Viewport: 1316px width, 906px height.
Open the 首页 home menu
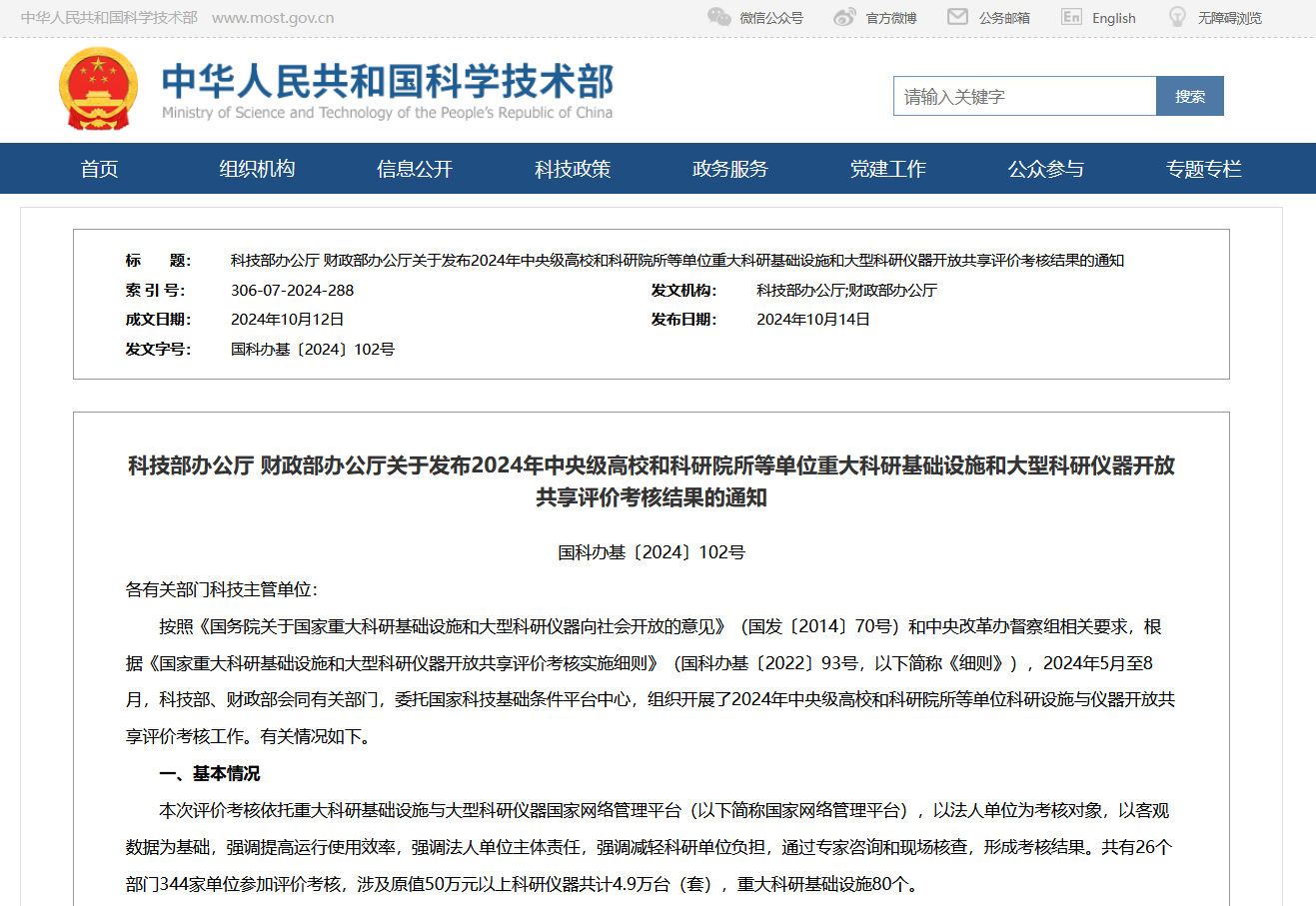pos(99,169)
